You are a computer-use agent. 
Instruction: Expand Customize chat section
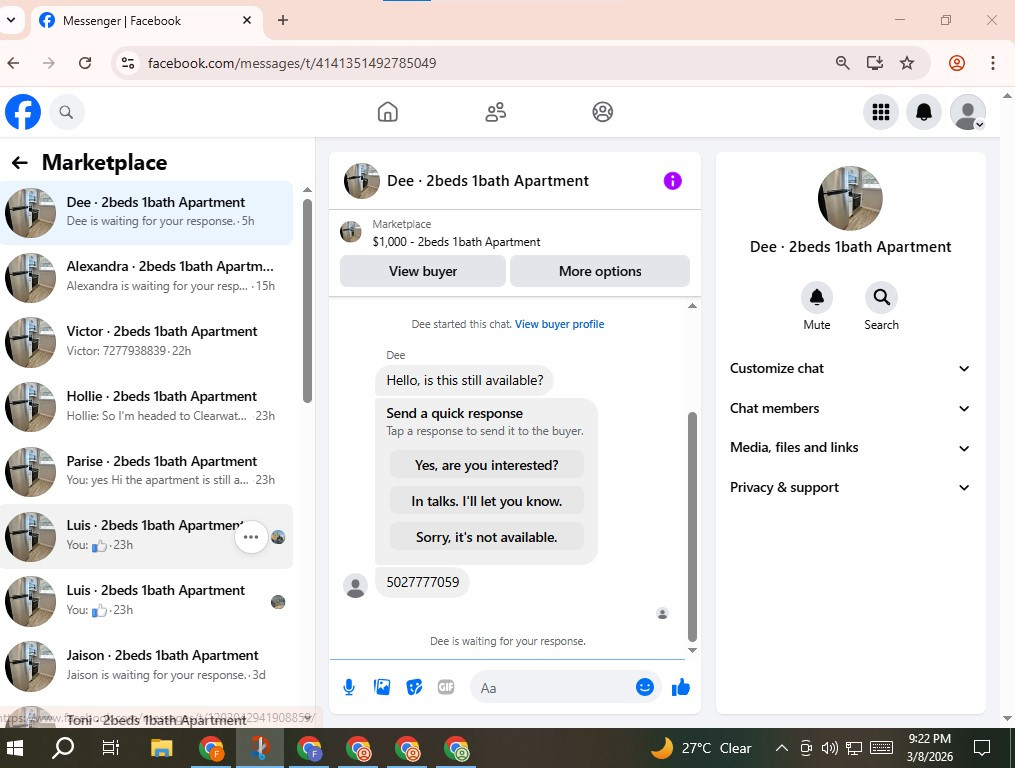850,368
